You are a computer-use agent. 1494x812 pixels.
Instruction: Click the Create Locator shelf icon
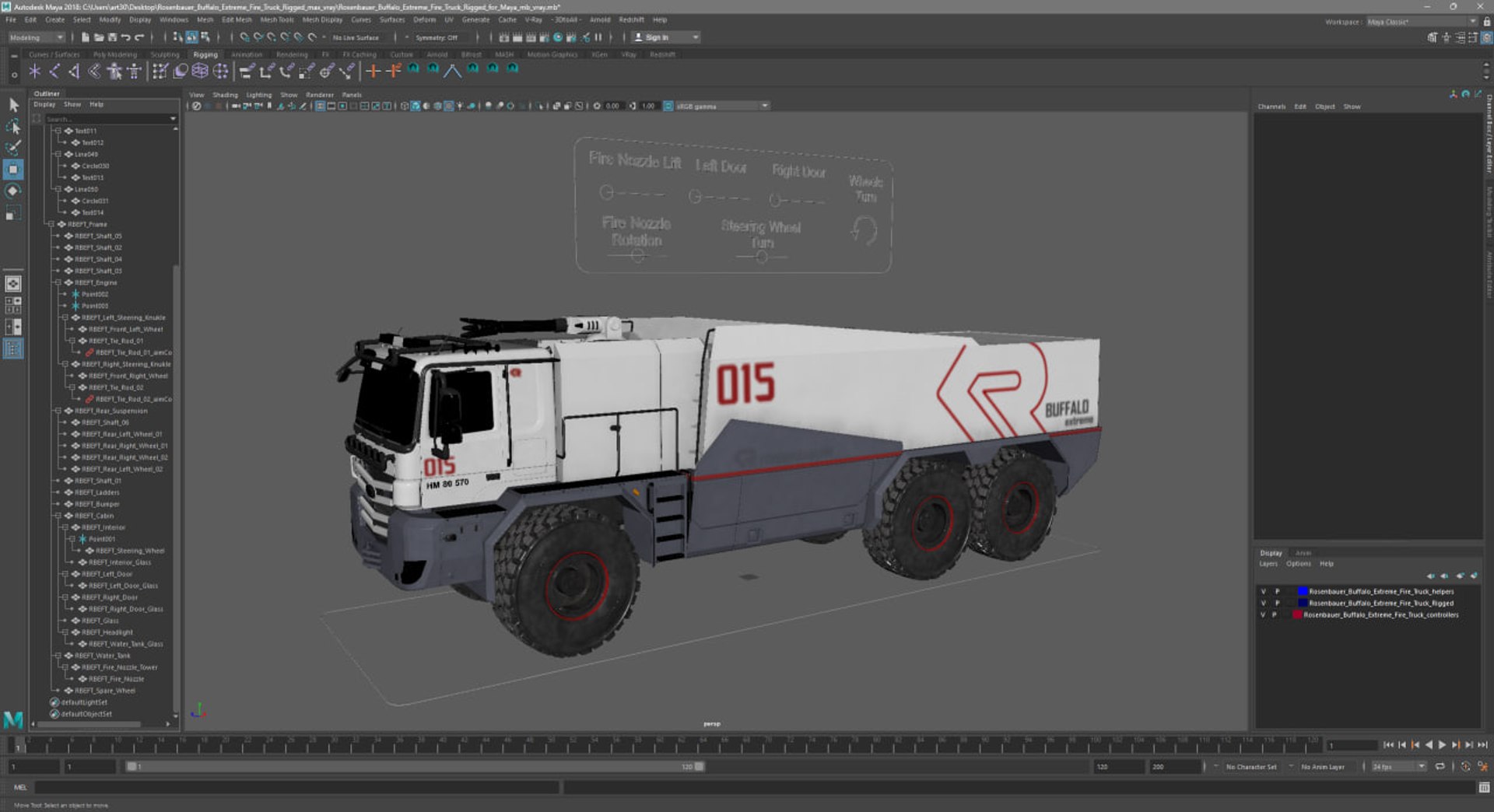tap(34, 72)
